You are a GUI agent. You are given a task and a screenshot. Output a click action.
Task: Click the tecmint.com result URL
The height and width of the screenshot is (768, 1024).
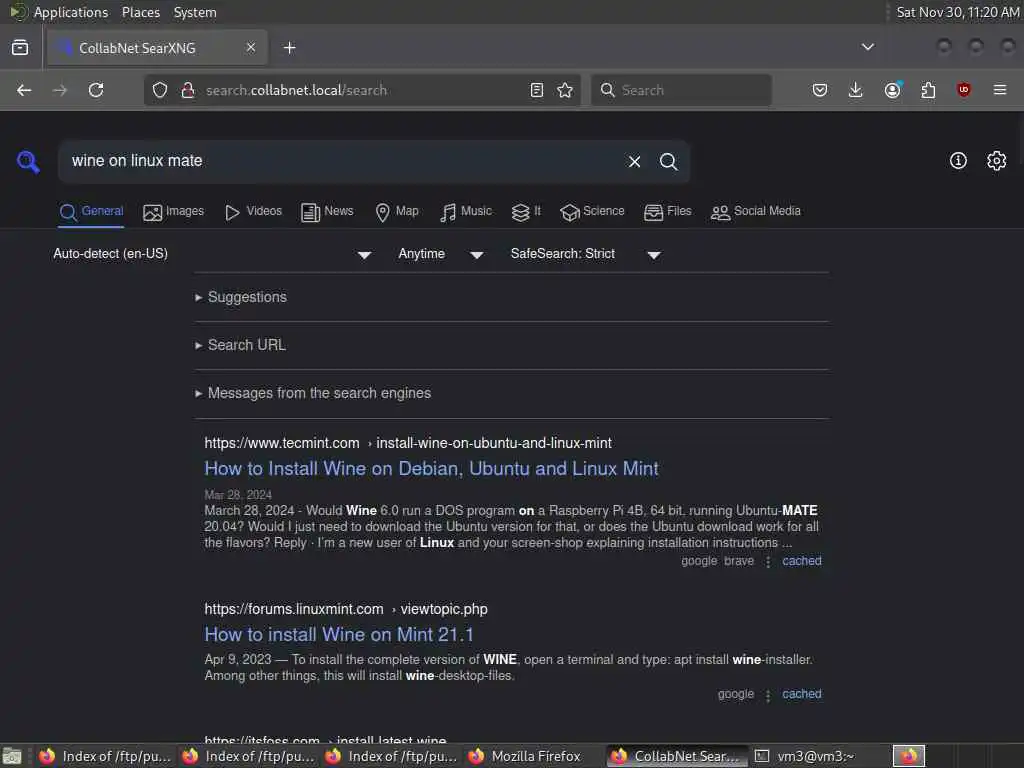coord(408,443)
